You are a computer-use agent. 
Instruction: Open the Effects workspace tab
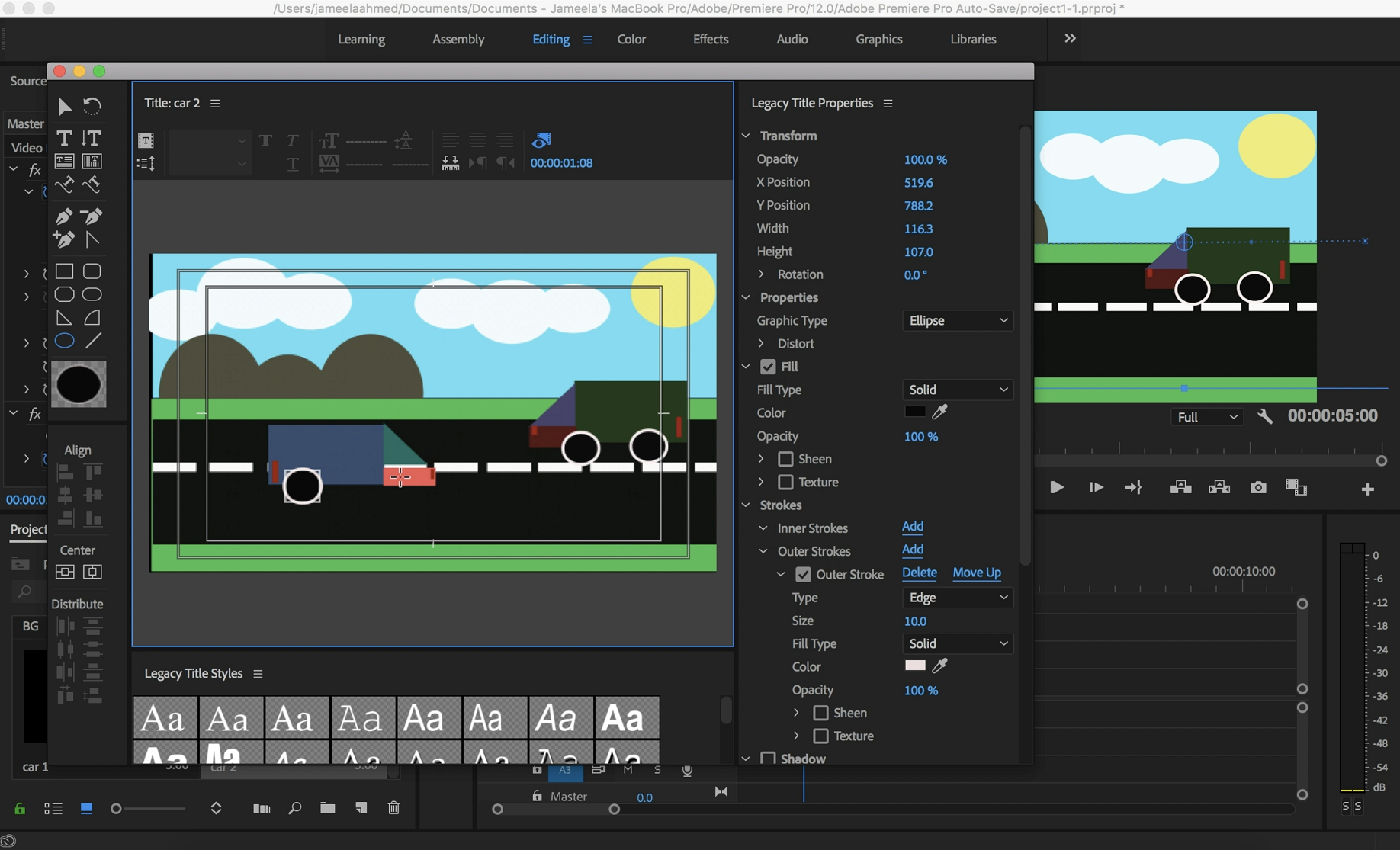click(710, 39)
